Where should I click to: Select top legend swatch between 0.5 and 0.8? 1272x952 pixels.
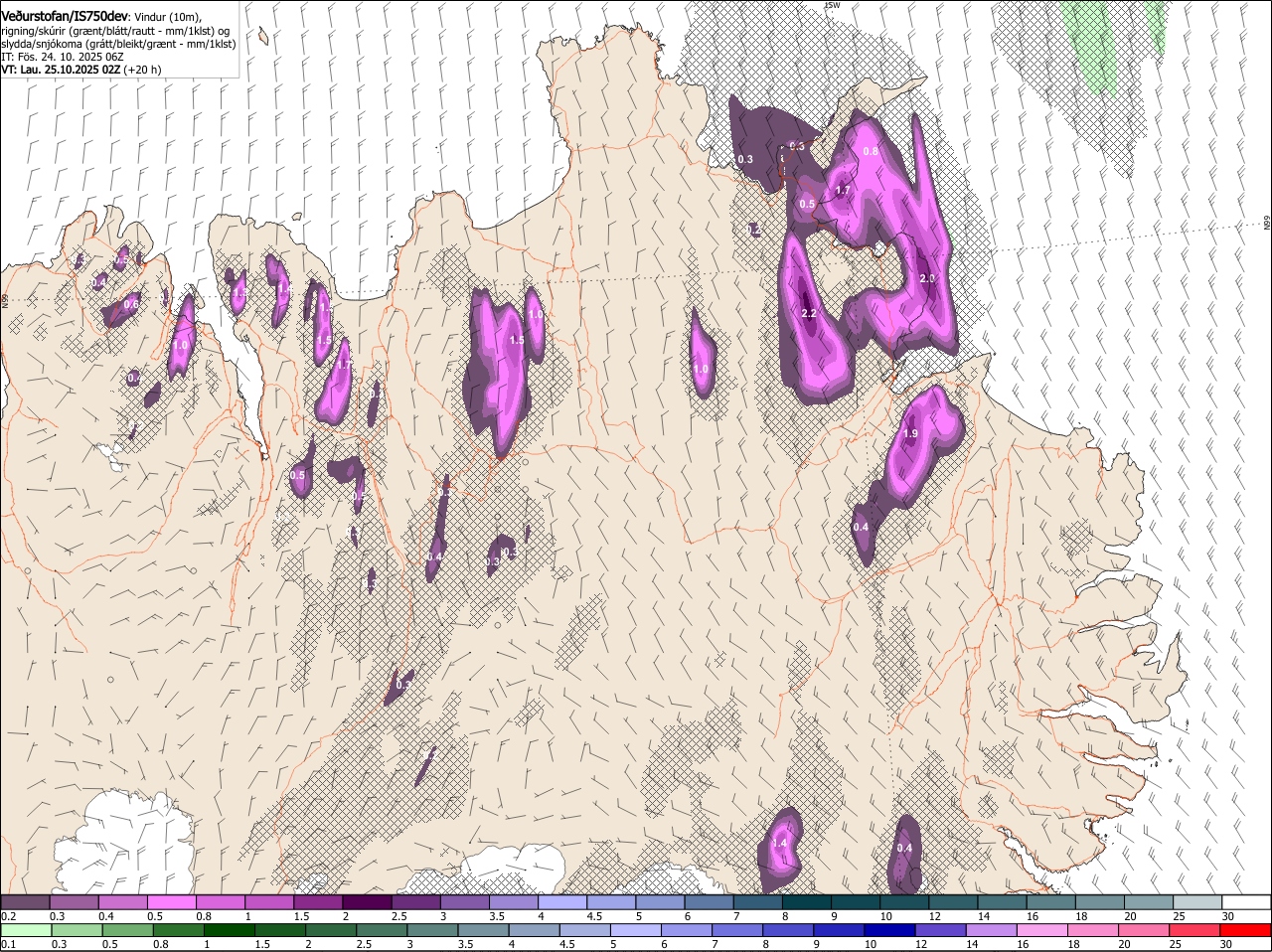pyautogui.click(x=171, y=901)
